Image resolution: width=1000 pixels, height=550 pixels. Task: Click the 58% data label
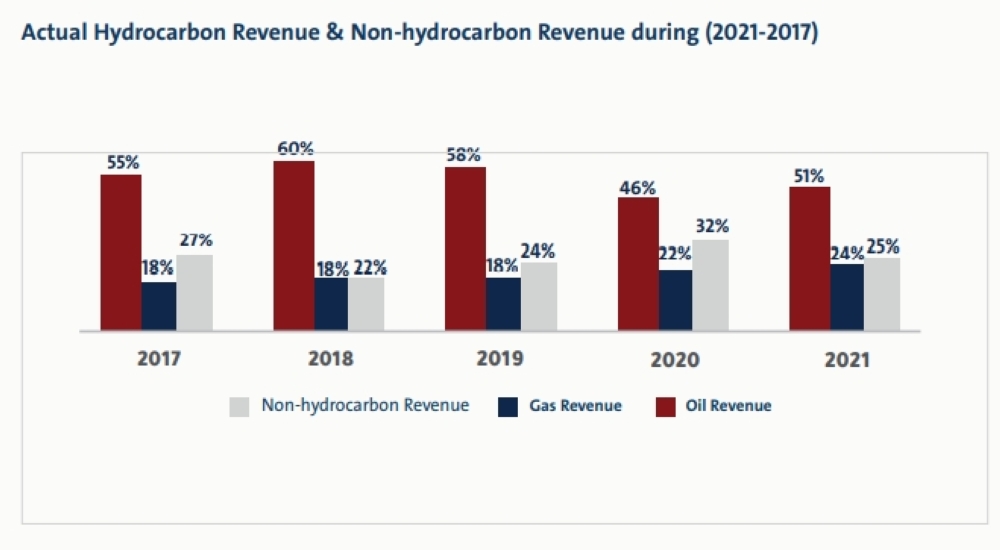(x=463, y=155)
